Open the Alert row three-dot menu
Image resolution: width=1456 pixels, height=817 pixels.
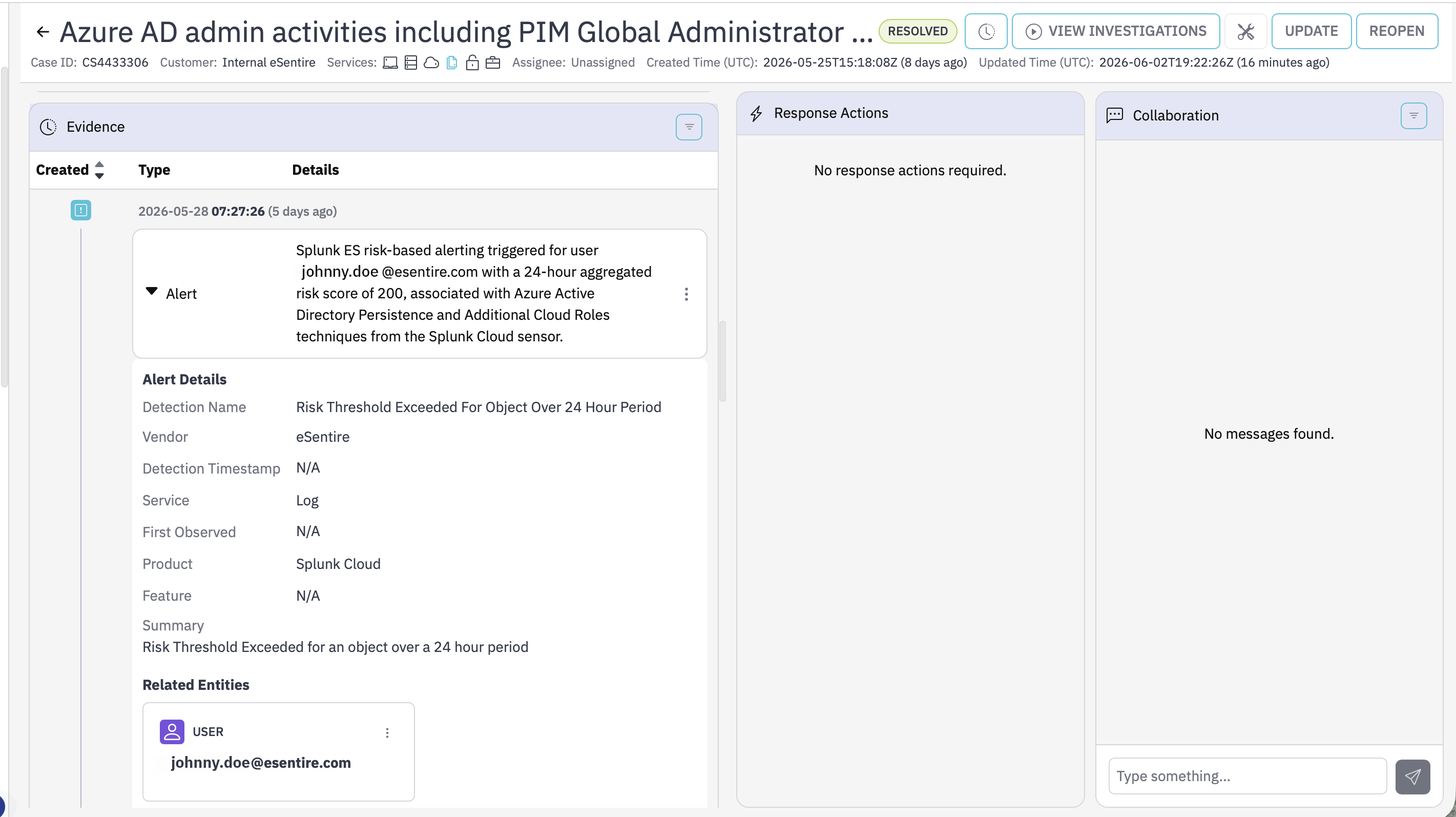point(685,294)
